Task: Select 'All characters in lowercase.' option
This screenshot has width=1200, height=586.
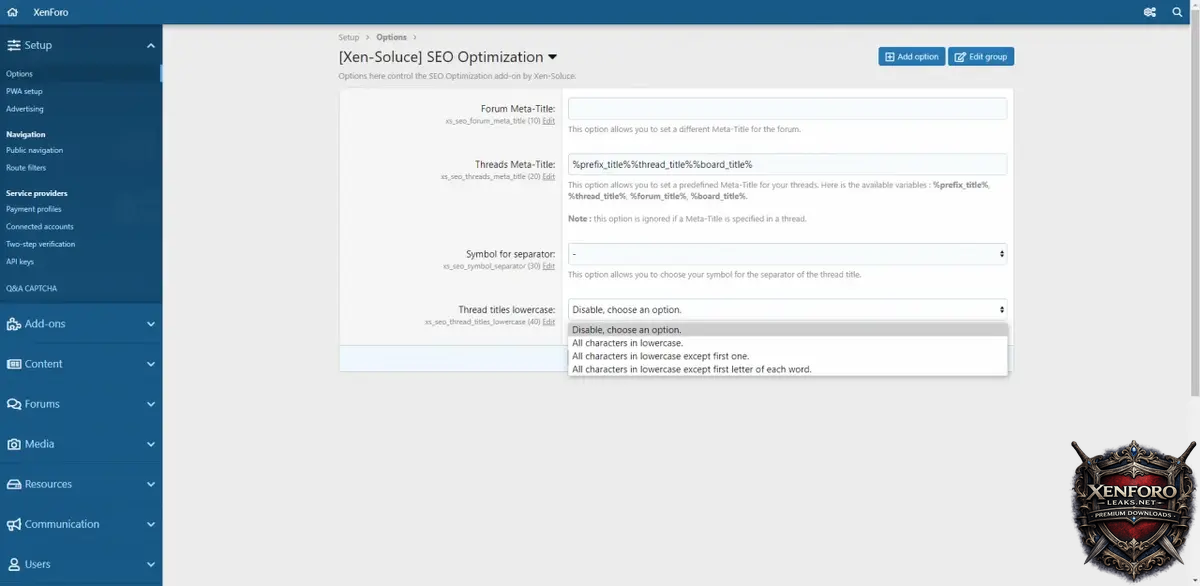Action: [x=627, y=343]
